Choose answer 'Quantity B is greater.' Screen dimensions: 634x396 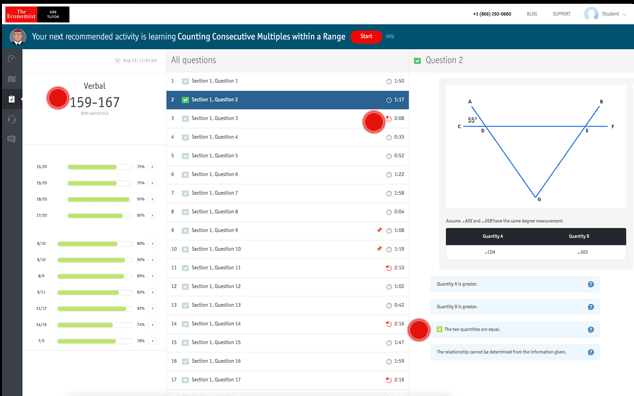point(515,307)
